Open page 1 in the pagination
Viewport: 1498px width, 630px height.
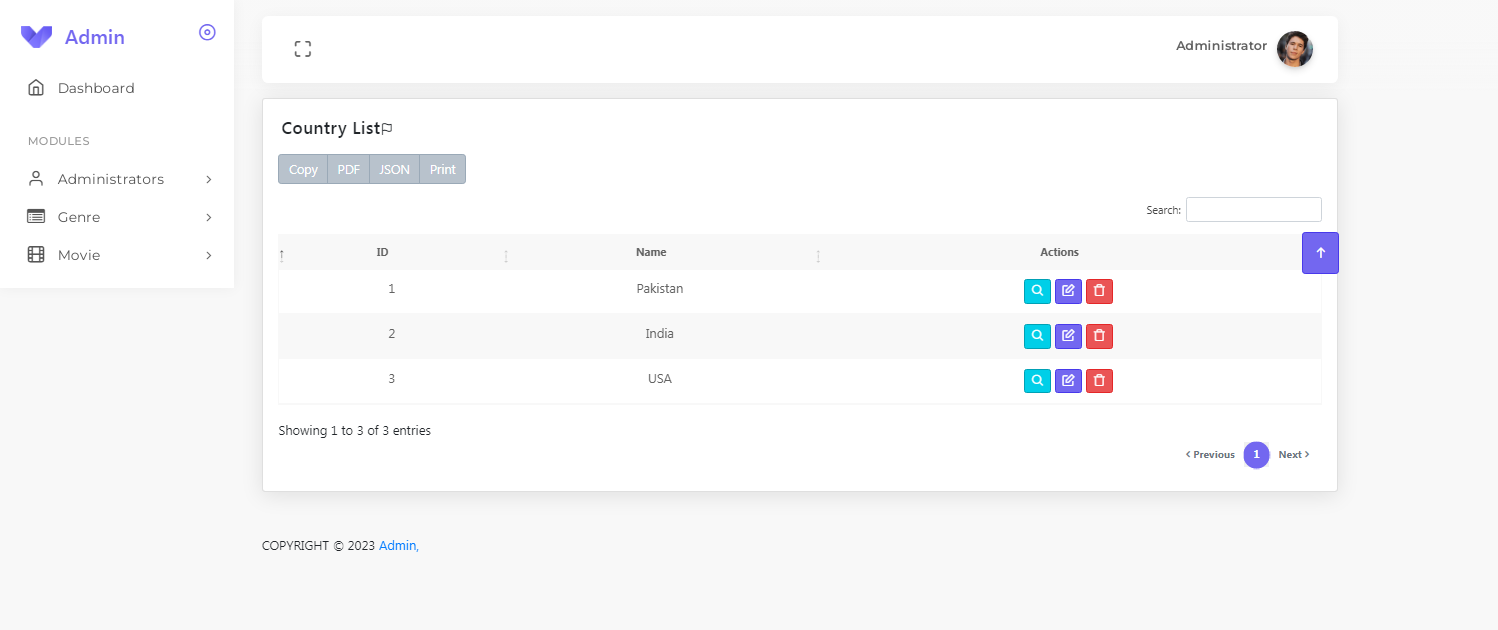click(1257, 454)
